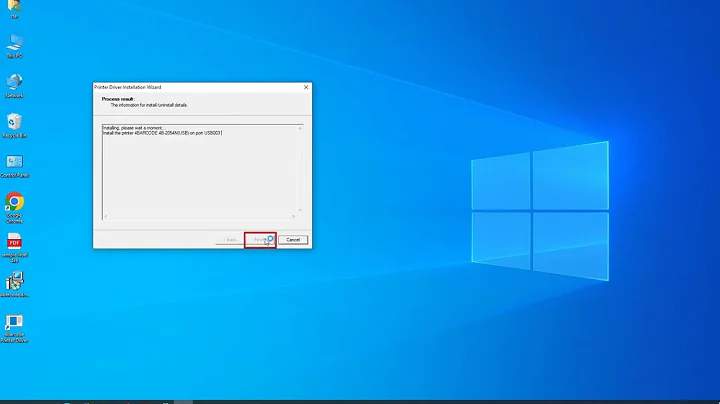Click the log scroll right arrow
Image resolution: width=720 pixels, height=404 pixels.
[293, 216]
